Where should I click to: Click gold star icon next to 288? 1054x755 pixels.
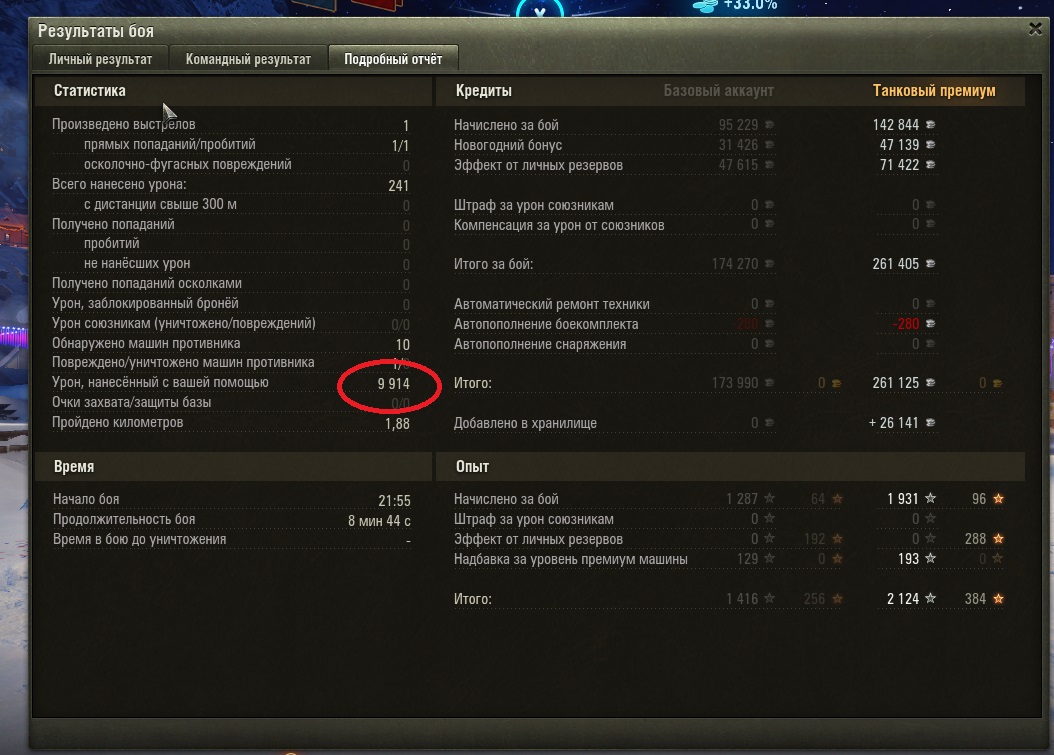click(x=998, y=539)
